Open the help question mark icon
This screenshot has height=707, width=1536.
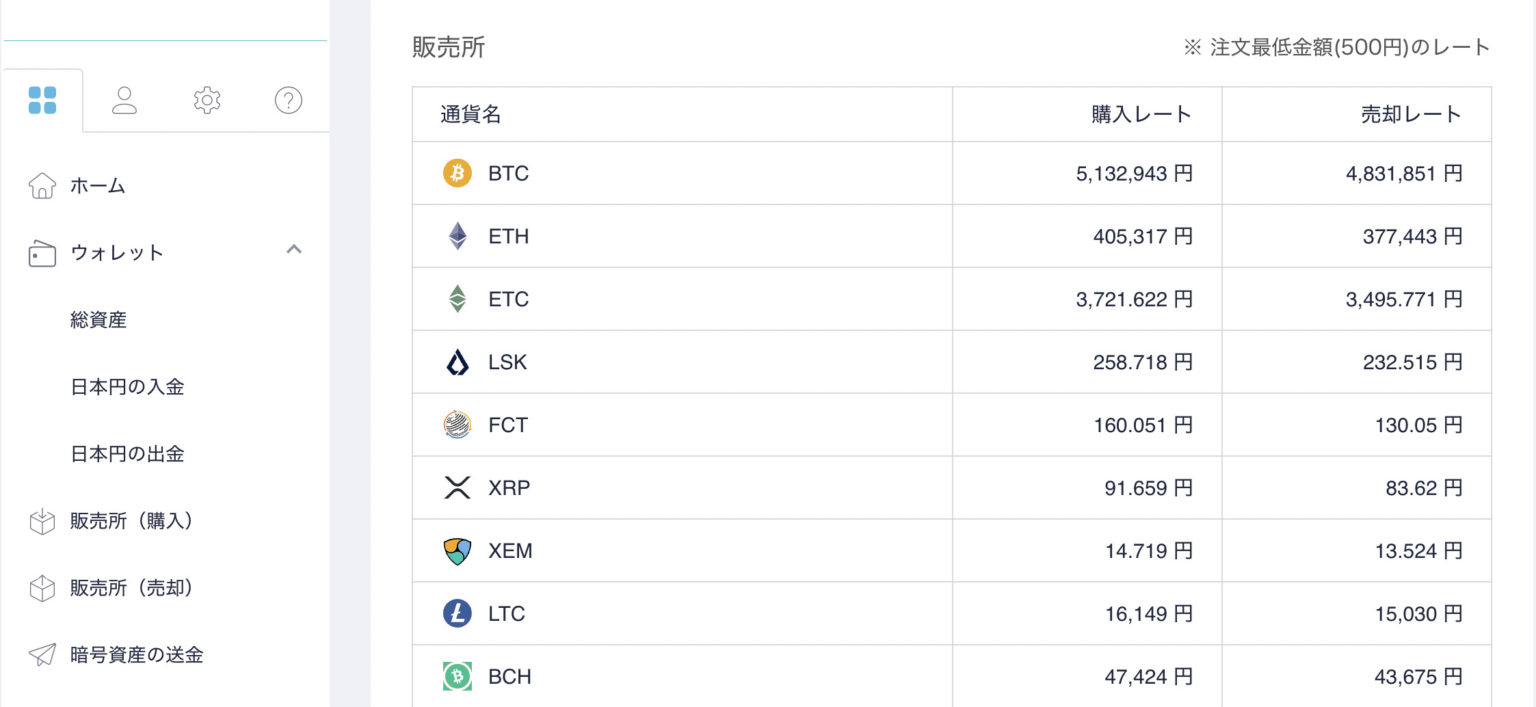288,100
